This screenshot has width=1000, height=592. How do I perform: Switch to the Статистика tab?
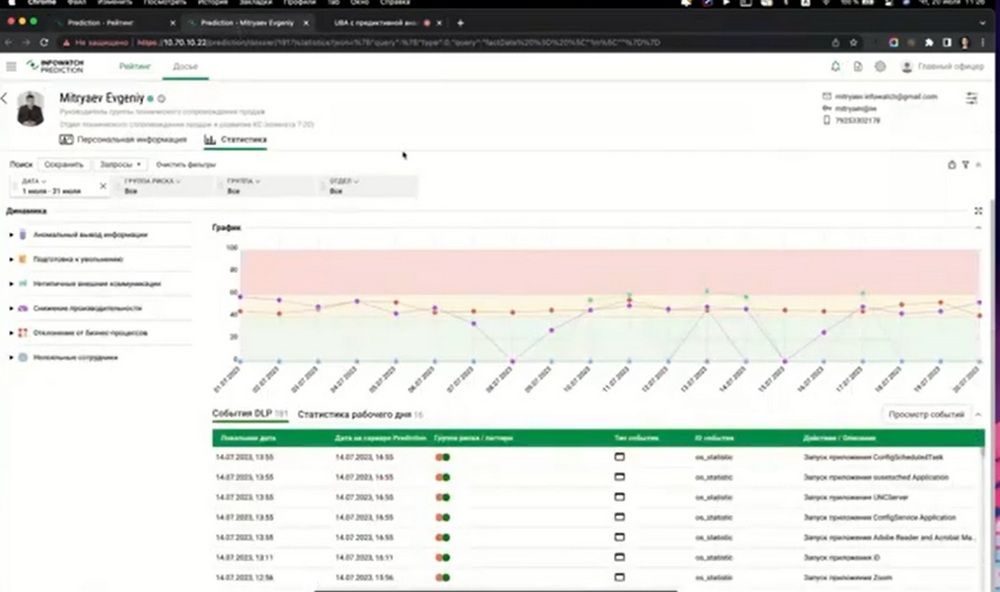click(x=235, y=139)
